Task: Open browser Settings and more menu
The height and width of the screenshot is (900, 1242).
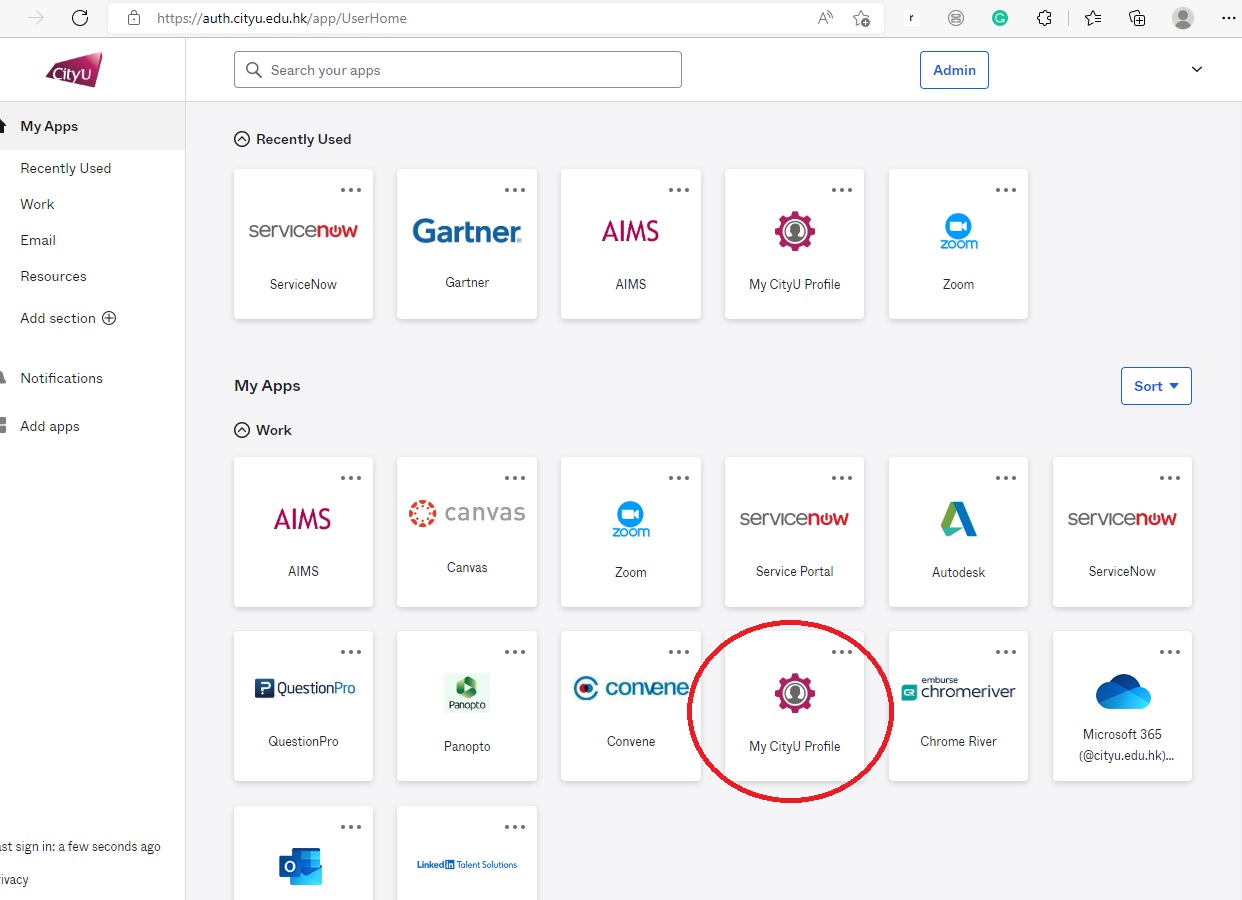Action: (1228, 18)
